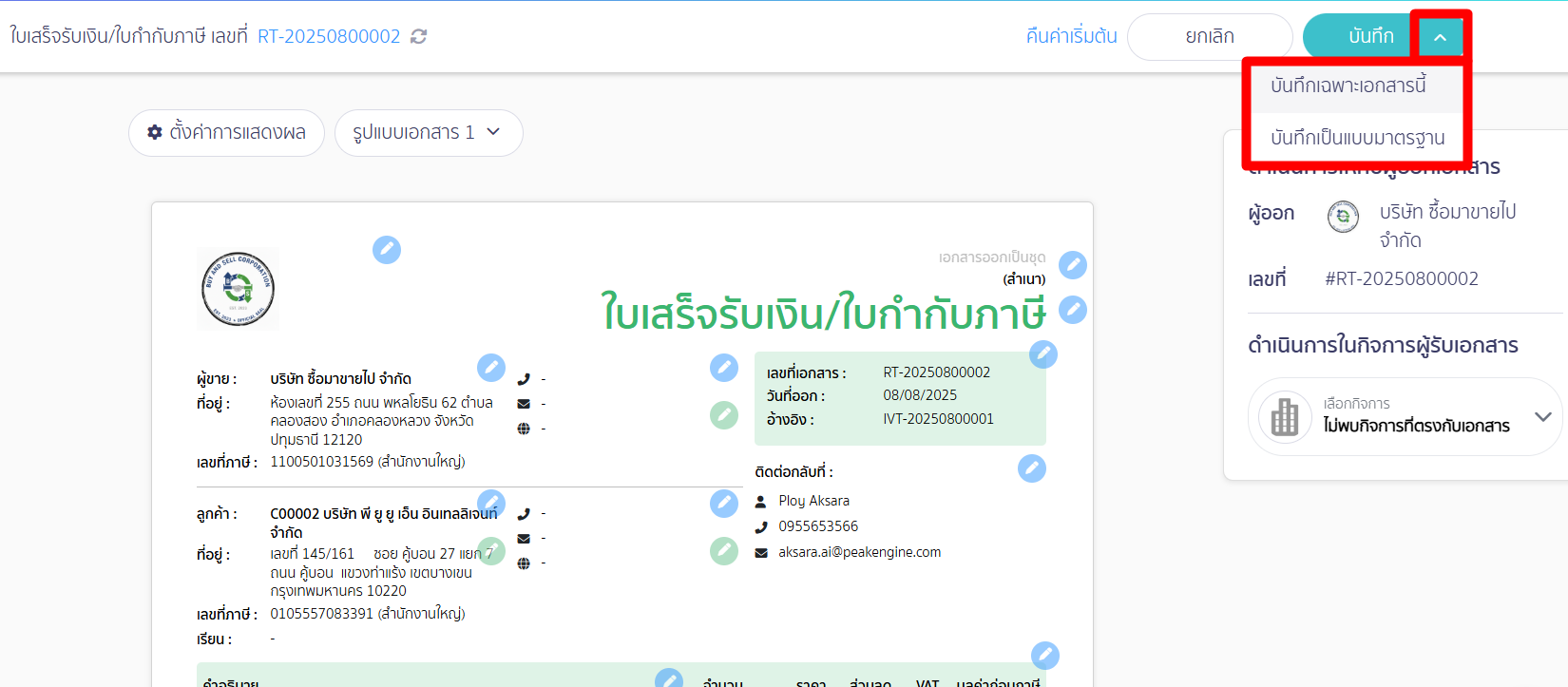Image resolution: width=1568 pixels, height=687 pixels.
Task: Edit the ใบเสร็จรับเงิน/ใบกำกับภาษี document title
Action: 1073,310
